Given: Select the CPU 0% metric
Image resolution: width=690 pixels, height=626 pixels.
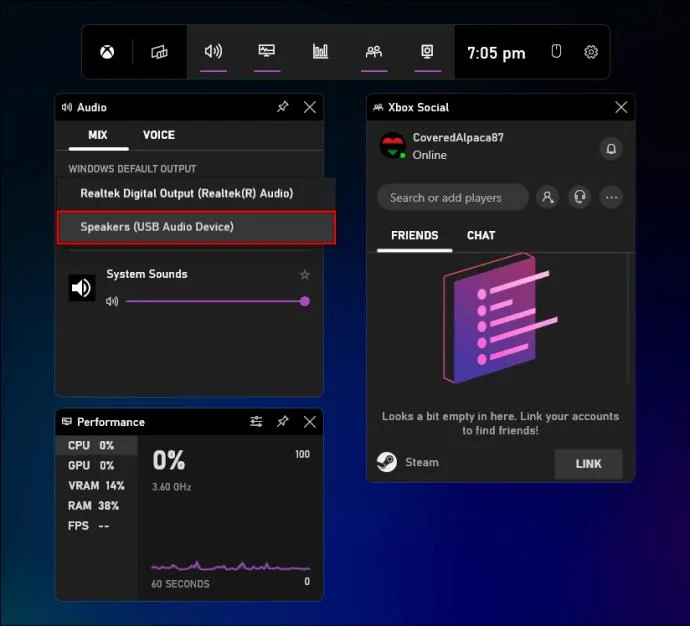Looking at the screenshot, I should 97,446.
